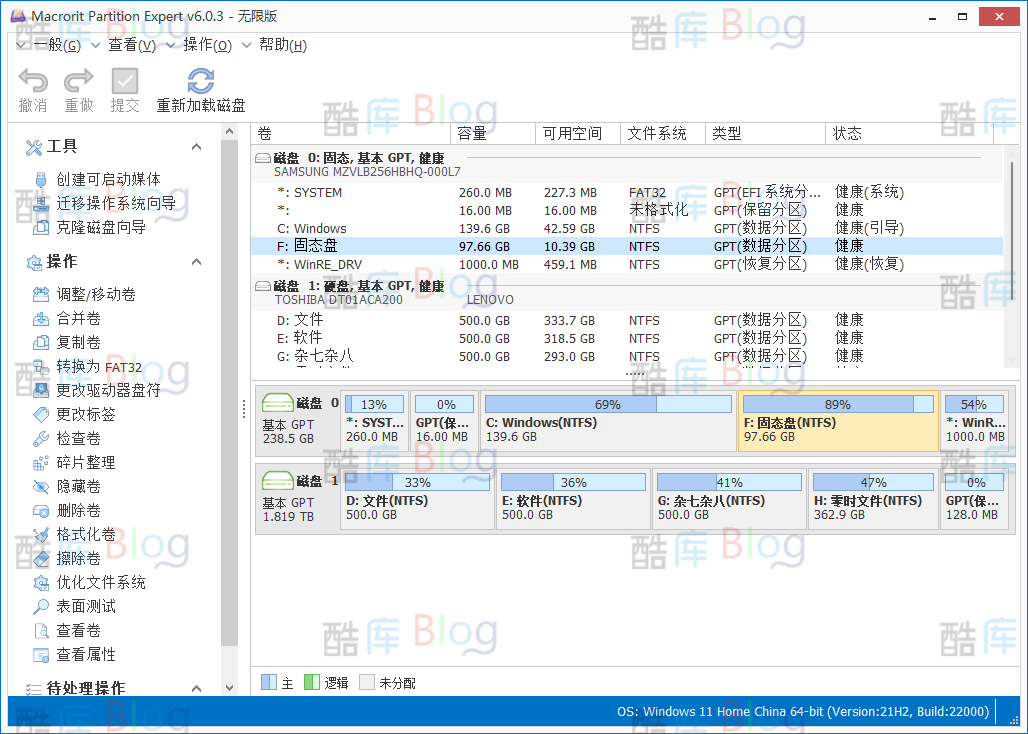Open the dropdown arrow next to 查看(V)
Viewport: 1028px width, 734px height.
click(x=169, y=44)
